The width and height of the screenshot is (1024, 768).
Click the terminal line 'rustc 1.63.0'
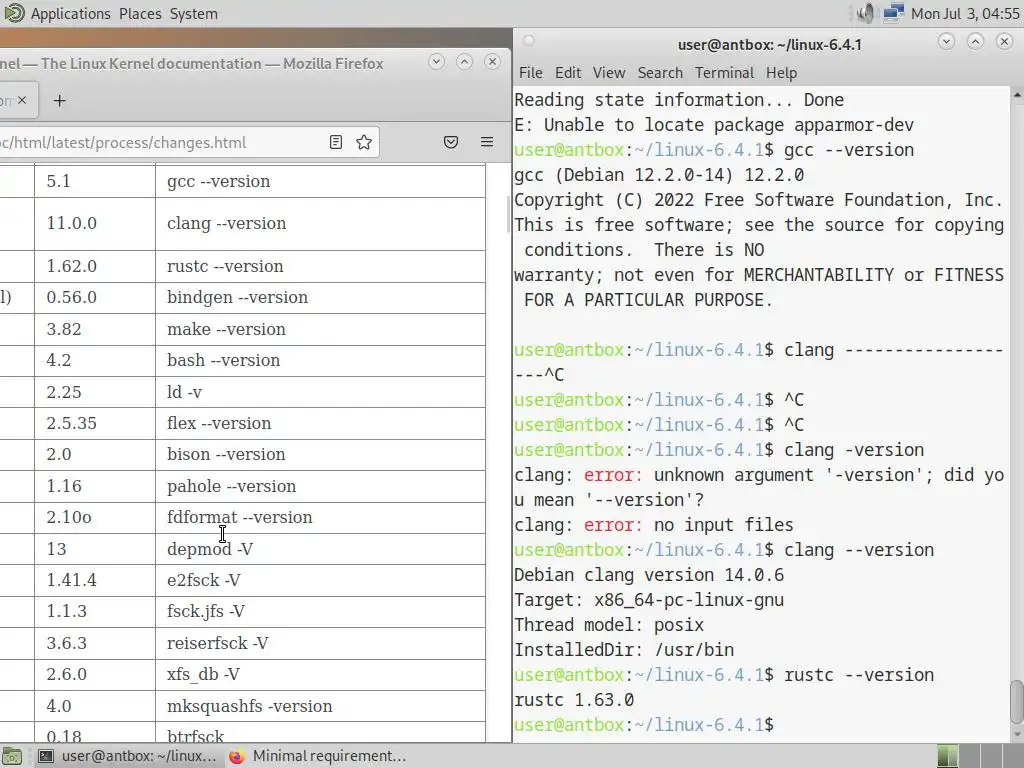click(x=573, y=700)
